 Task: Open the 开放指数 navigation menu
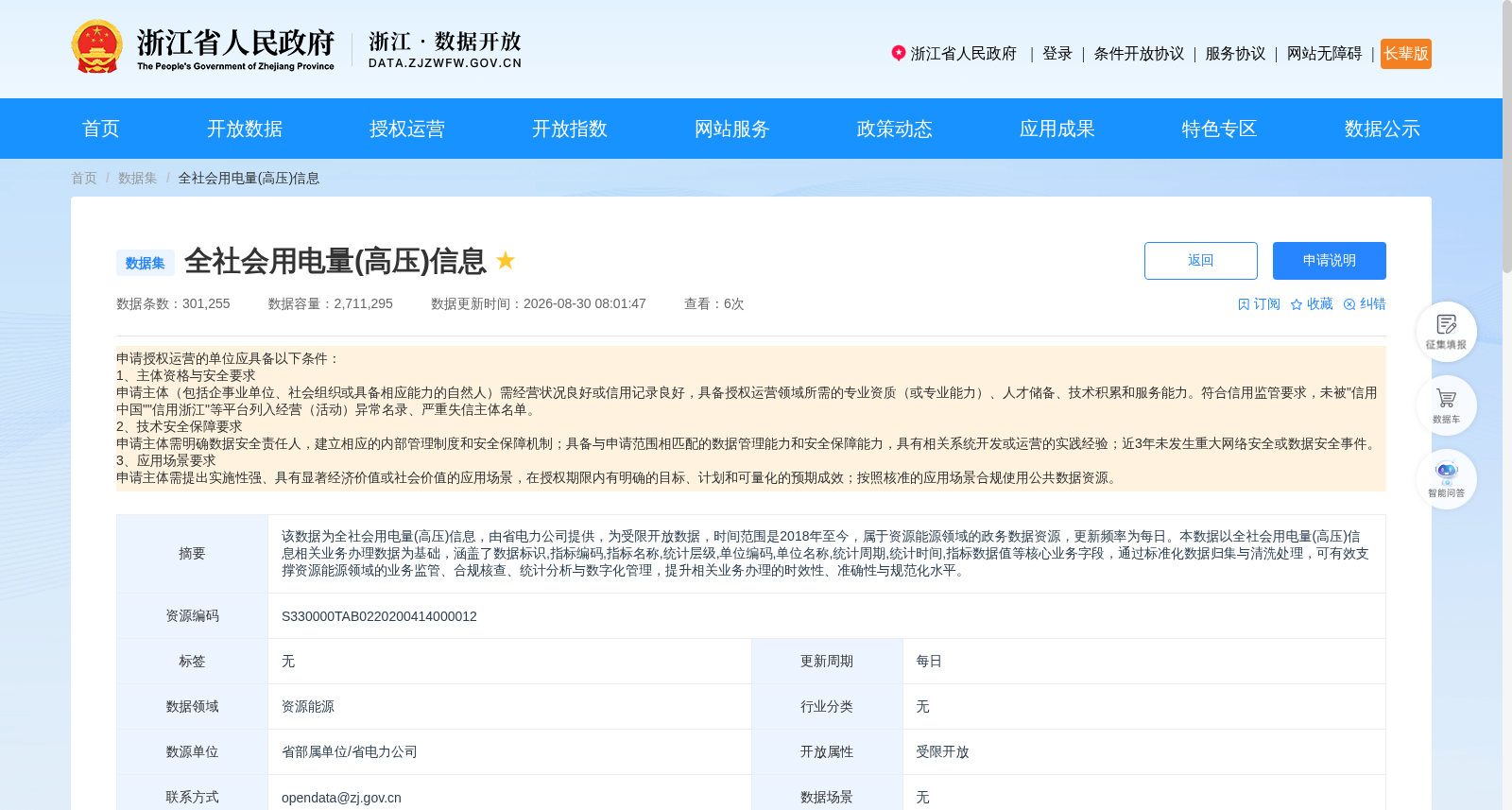tap(570, 129)
